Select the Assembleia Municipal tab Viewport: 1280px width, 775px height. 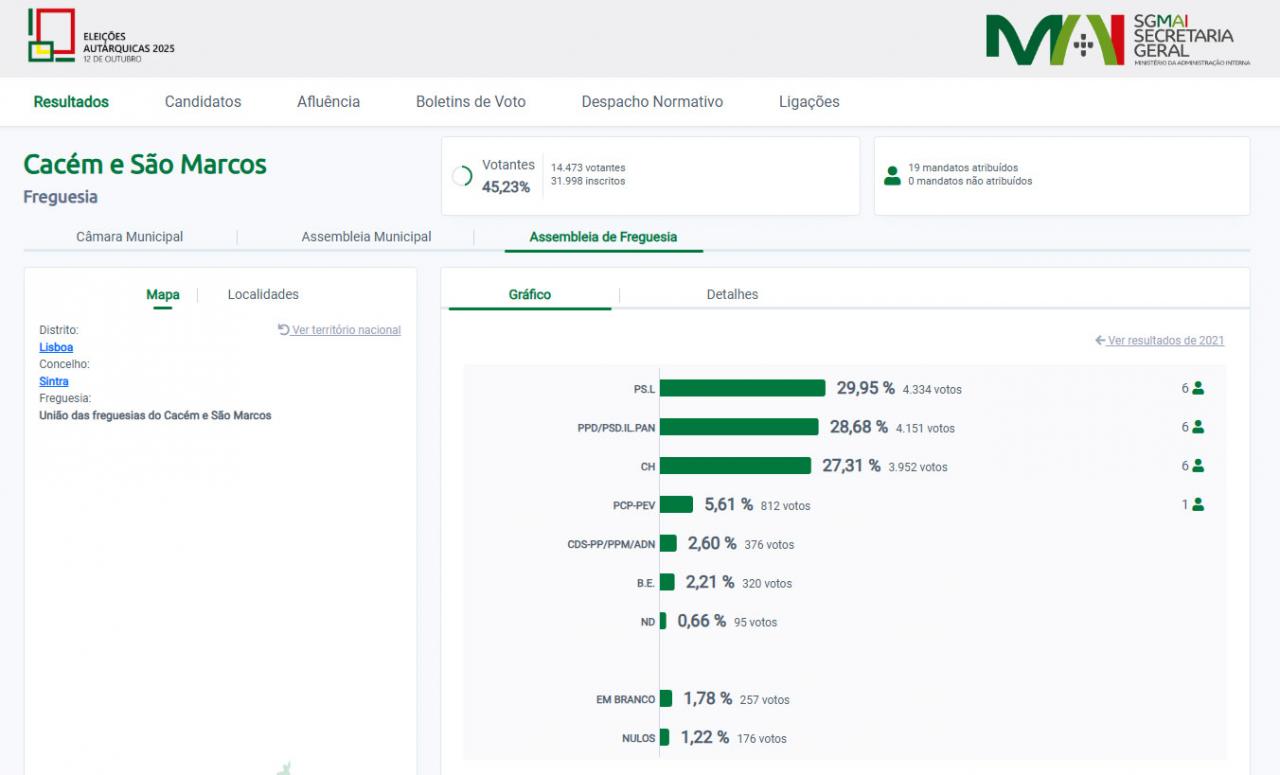(x=366, y=237)
